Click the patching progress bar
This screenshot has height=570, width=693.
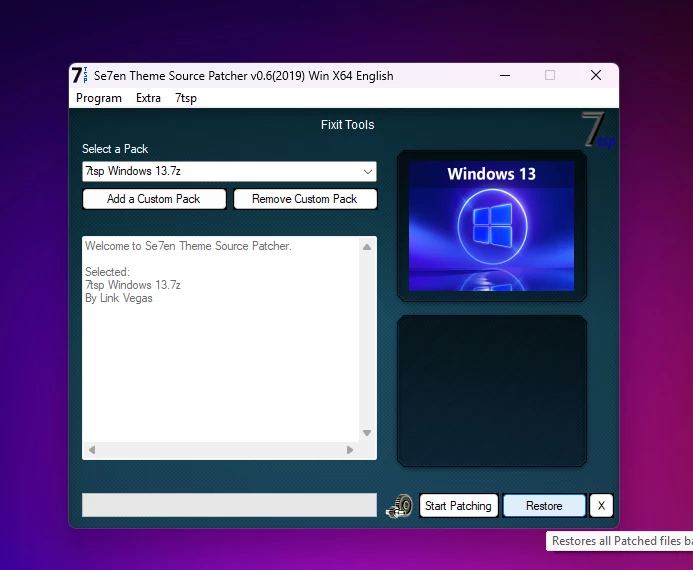click(229, 505)
